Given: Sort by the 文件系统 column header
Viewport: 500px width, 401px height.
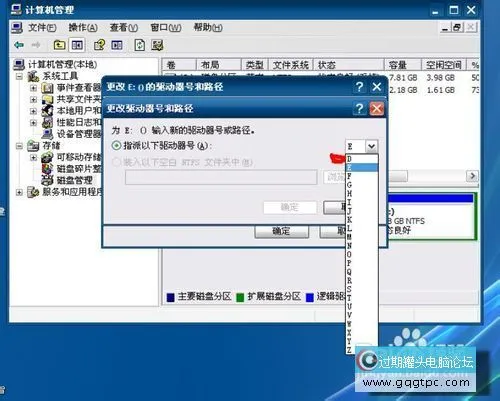Looking at the screenshot, I should 291,65.
